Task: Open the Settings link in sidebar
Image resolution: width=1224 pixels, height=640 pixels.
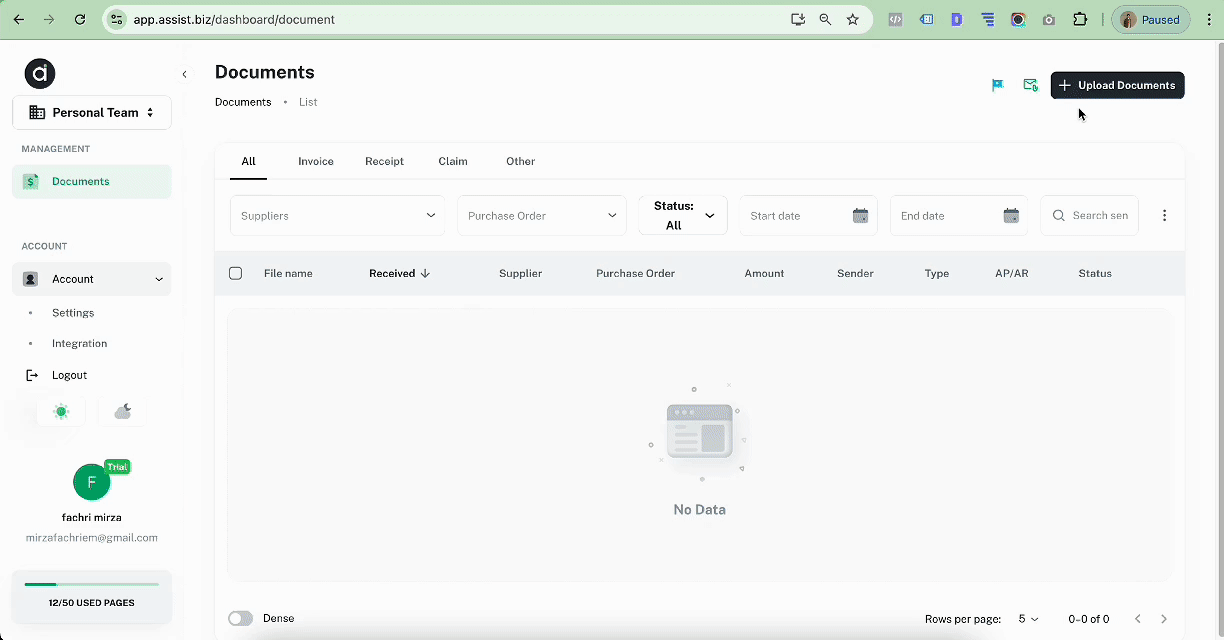Action: point(73,313)
